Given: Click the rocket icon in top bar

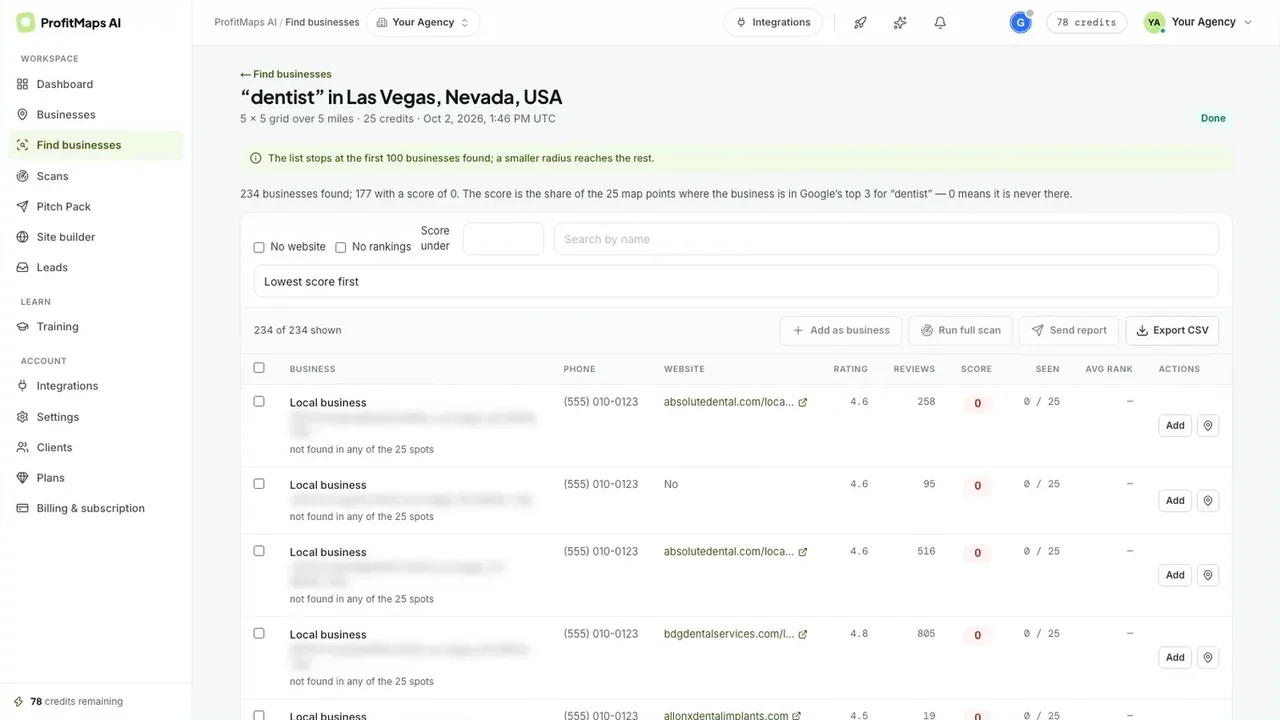Looking at the screenshot, I should pyautogui.click(x=860, y=22).
